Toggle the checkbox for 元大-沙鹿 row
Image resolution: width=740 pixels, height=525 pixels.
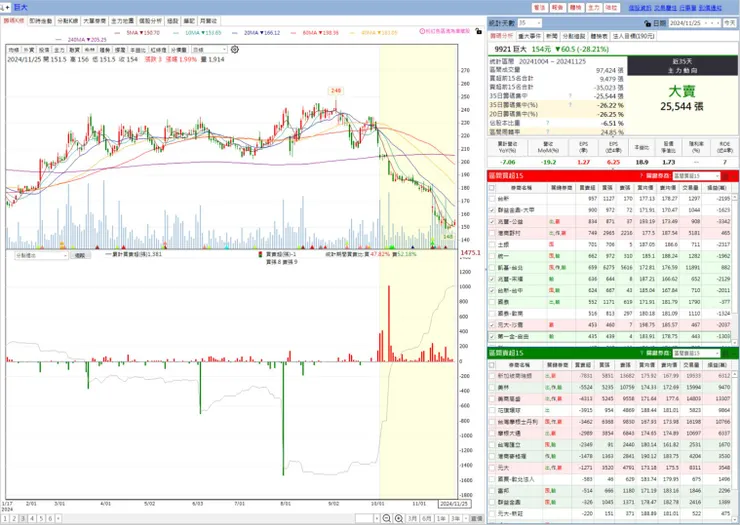[492, 325]
